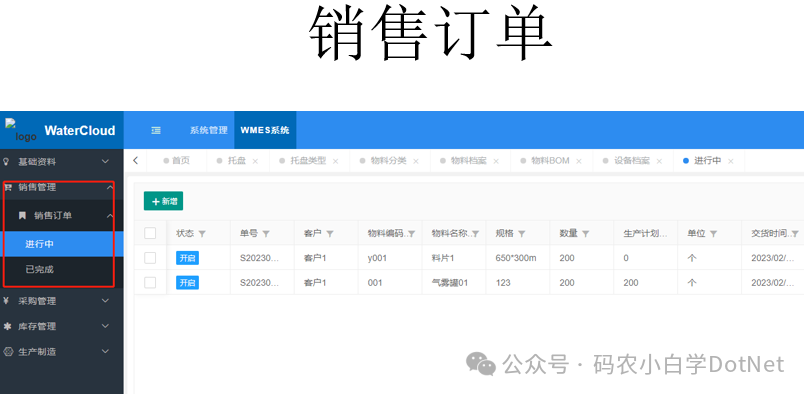The width and height of the screenshot is (808, 396).
Task: Close the 物料档案 tab
Action: pos(496,161)
